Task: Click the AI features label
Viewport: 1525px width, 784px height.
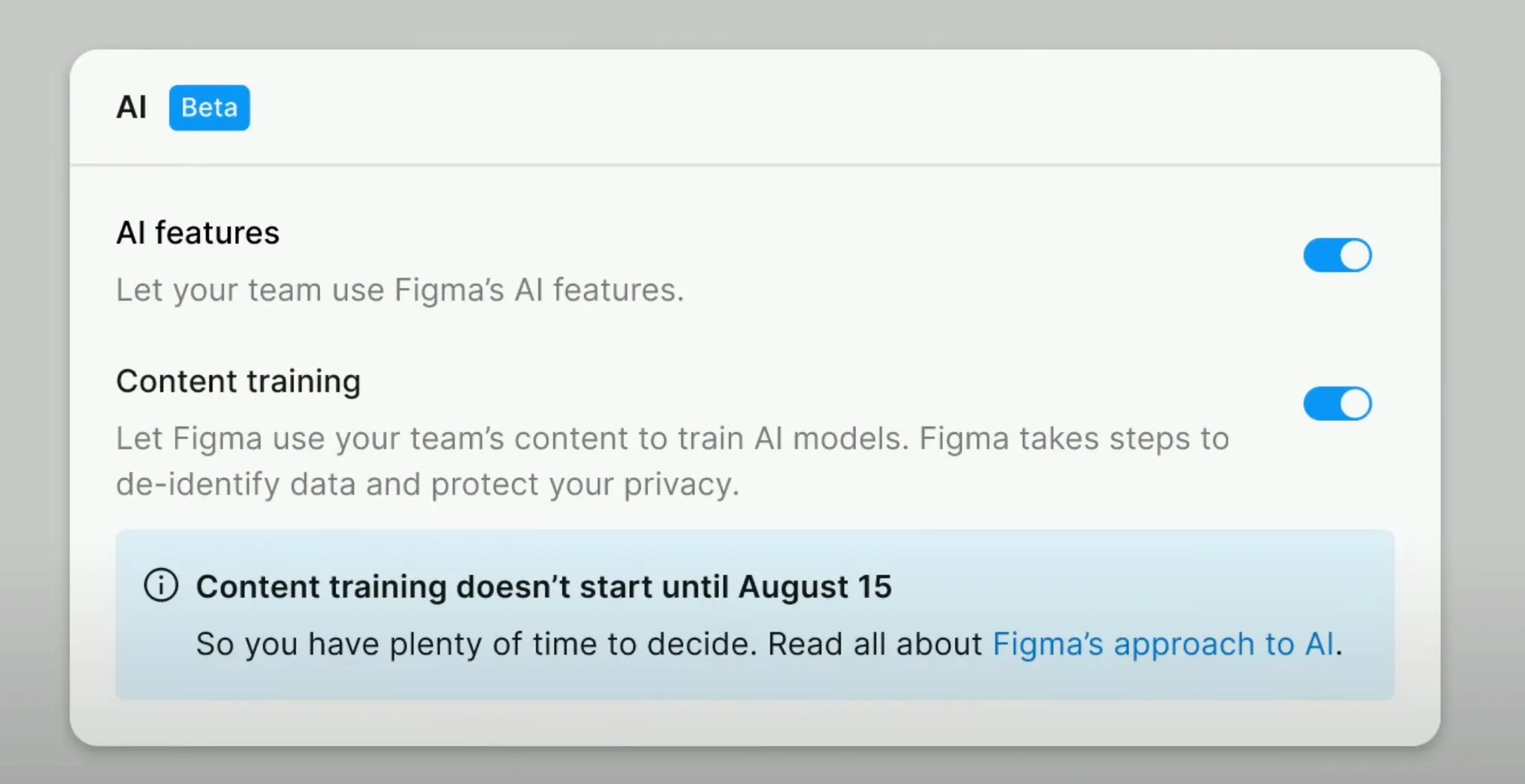Action: coord(198,233)
